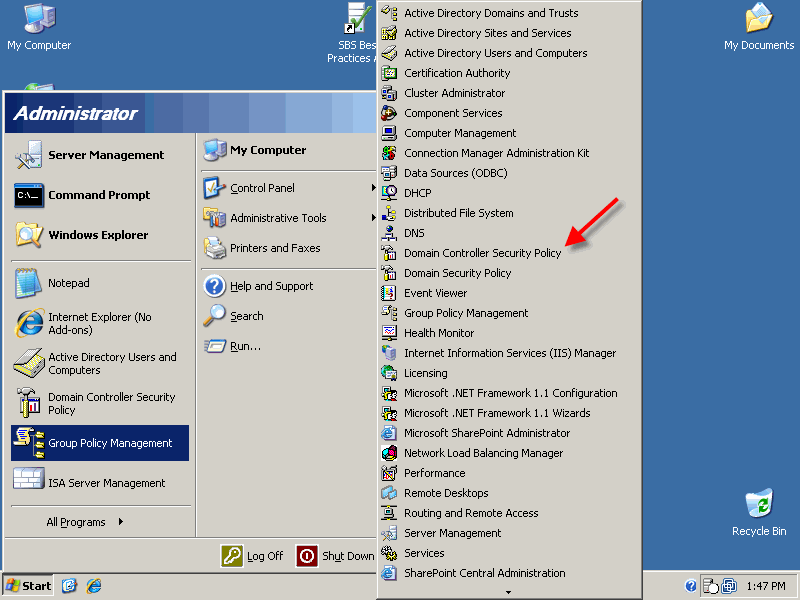
Task: Select Domain Controller Security Policy in Administrative Tools
Action: click(x=509, y=253)
